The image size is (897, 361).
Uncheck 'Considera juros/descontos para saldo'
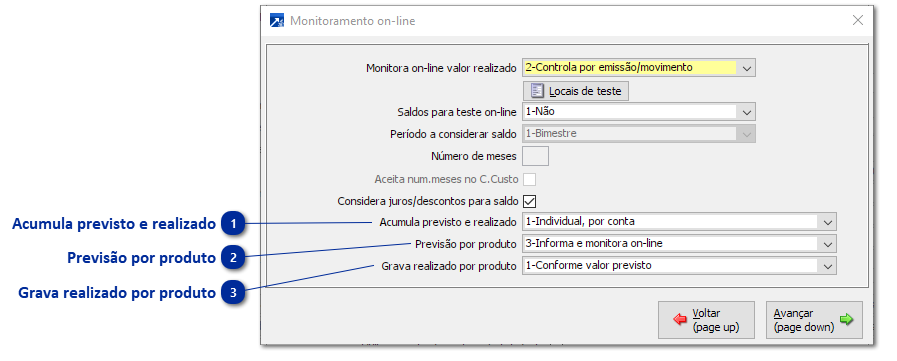[530, 201]
